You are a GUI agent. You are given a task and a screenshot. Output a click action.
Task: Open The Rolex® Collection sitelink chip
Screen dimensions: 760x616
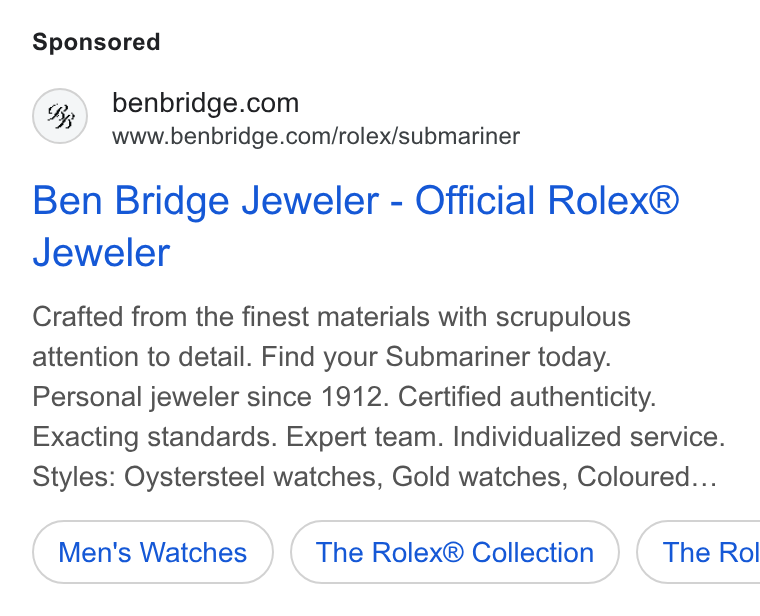[455, 552]
